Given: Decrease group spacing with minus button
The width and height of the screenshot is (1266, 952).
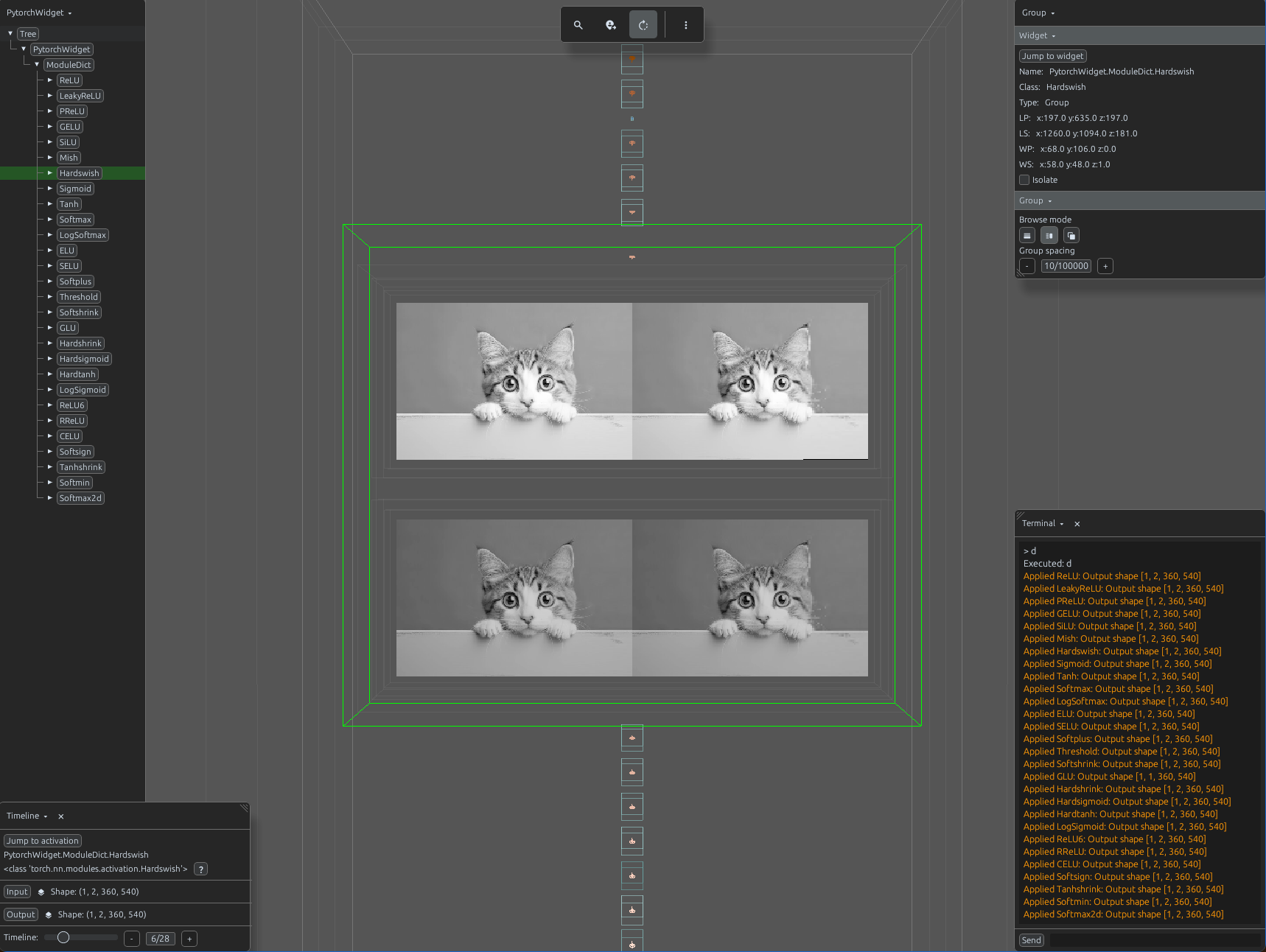Looking at the screenshot, I should coord(1027,266).
